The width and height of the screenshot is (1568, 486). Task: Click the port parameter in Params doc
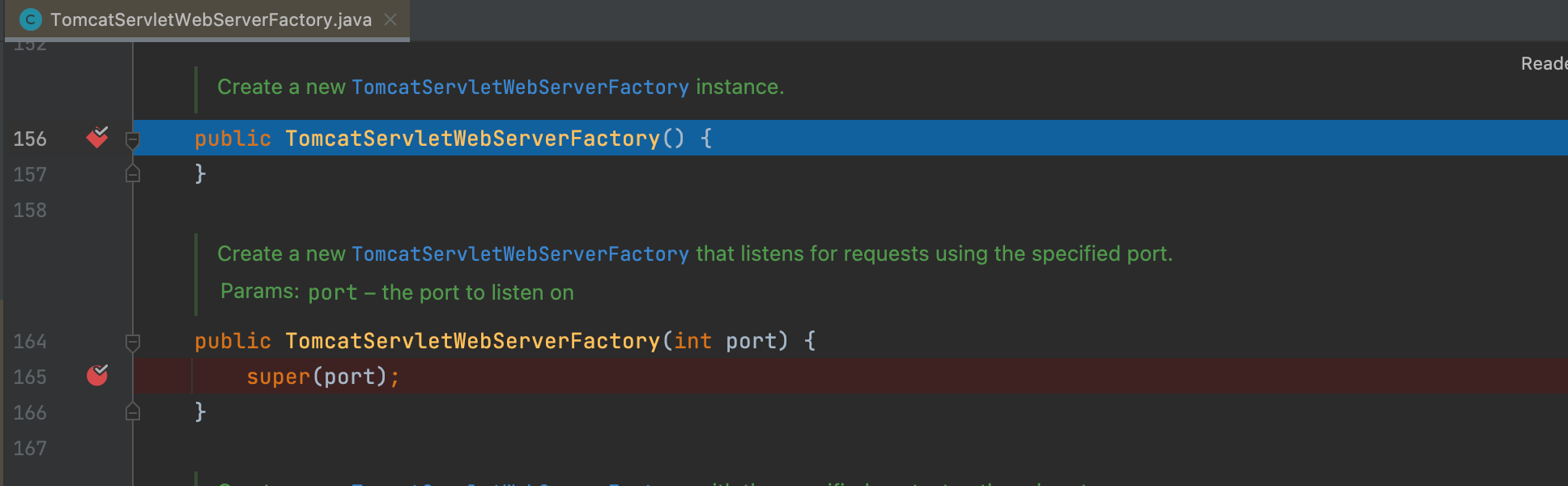coord(333,292)
